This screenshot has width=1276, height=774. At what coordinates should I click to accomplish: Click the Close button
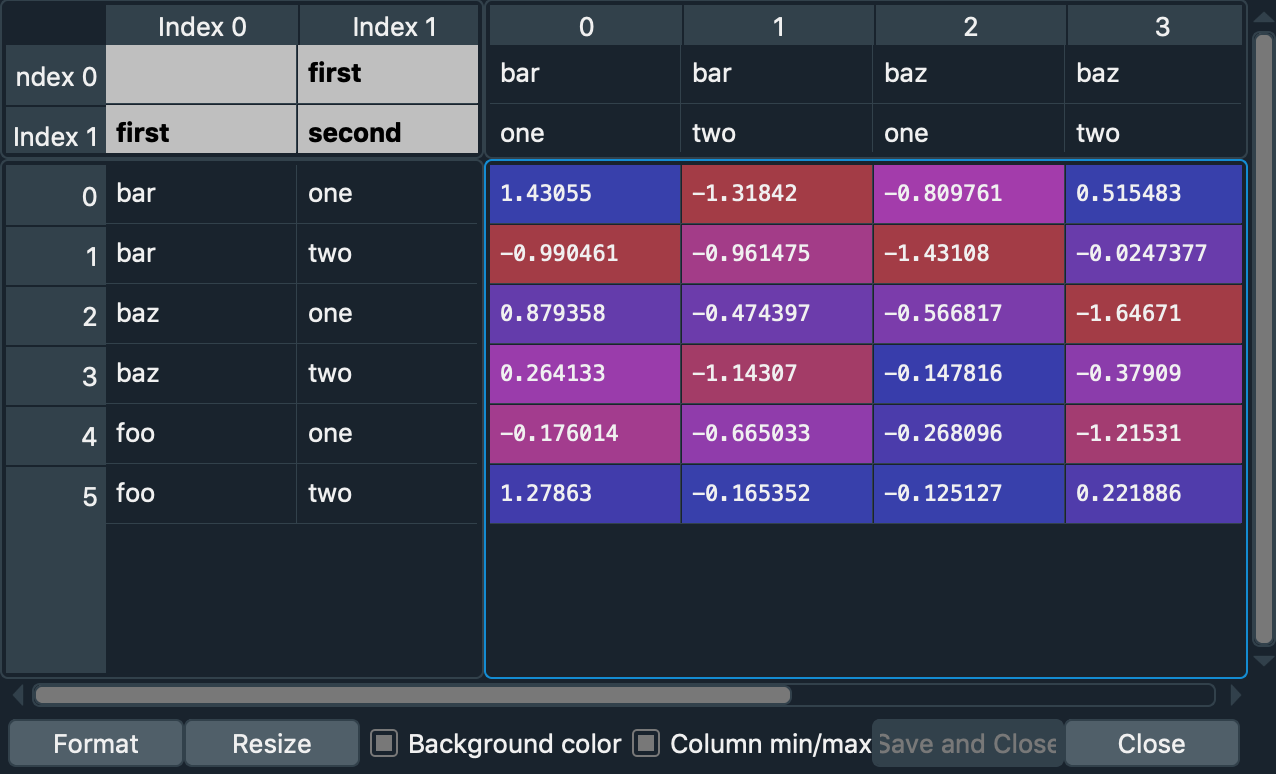click(1151, 744)
